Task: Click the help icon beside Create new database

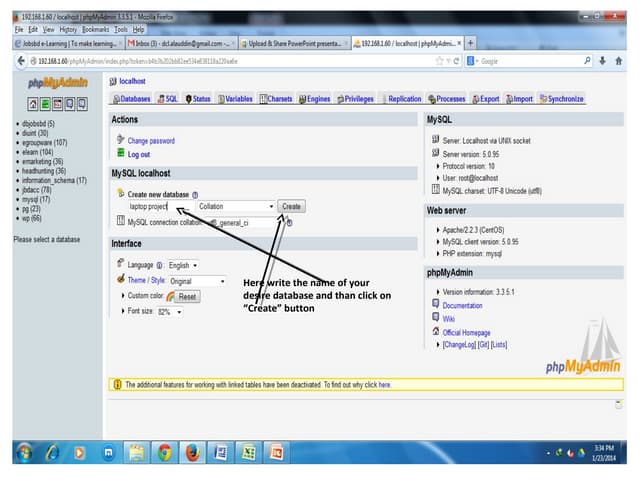Action: [195, 194]
